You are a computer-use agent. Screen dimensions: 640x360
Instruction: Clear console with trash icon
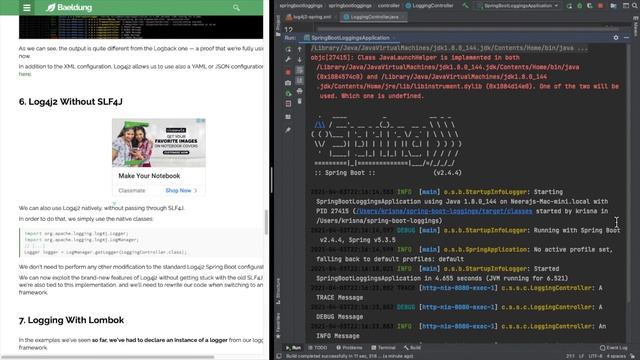(300, 101)
